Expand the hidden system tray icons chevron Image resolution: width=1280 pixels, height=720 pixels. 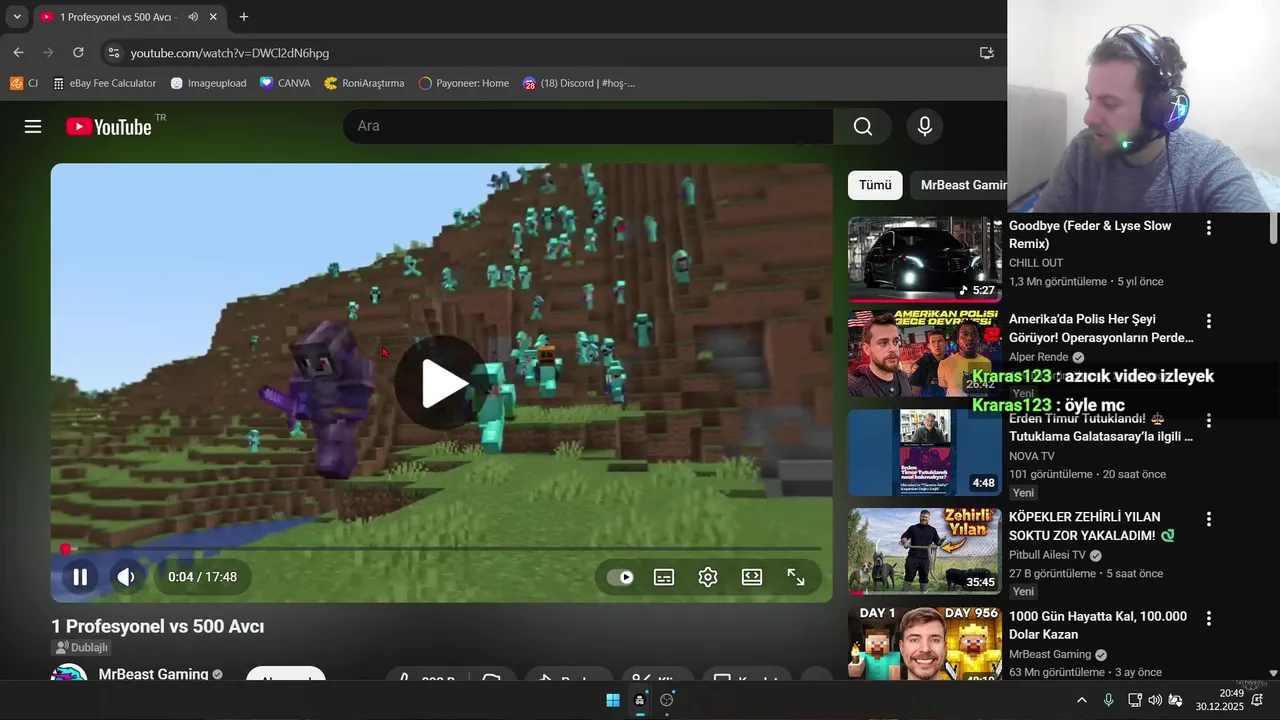coord(1081,700)
